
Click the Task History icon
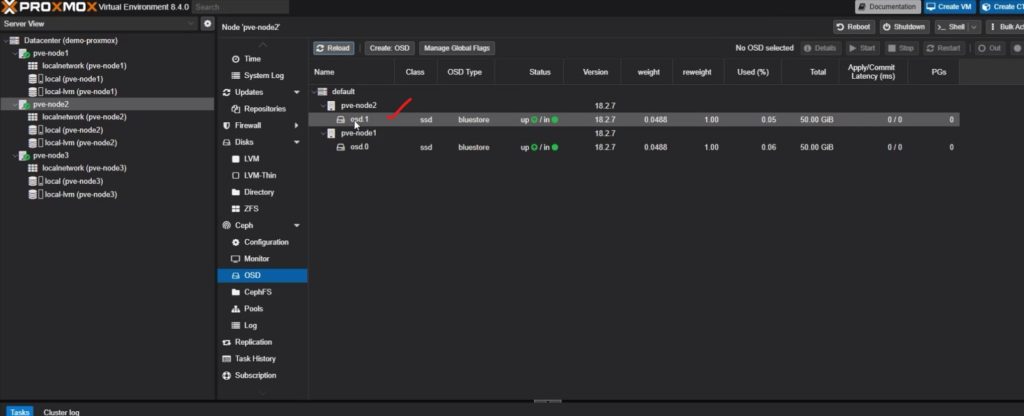[x=227, y=359]
